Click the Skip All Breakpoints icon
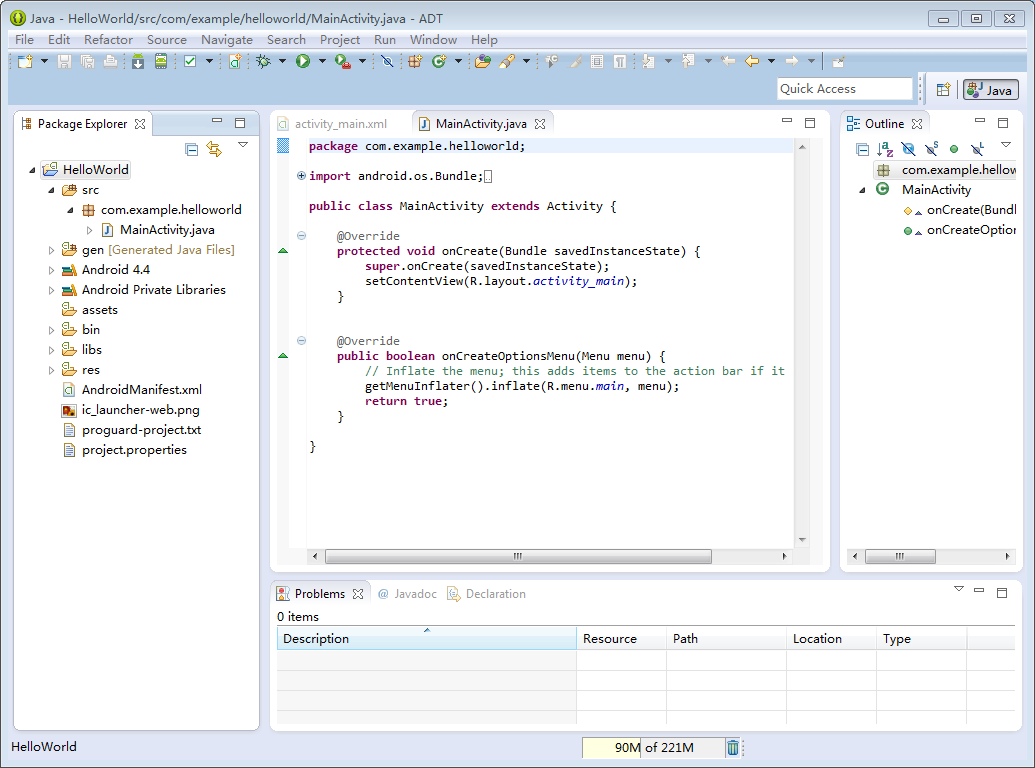Screen dimensions: 1035x768 387,61
